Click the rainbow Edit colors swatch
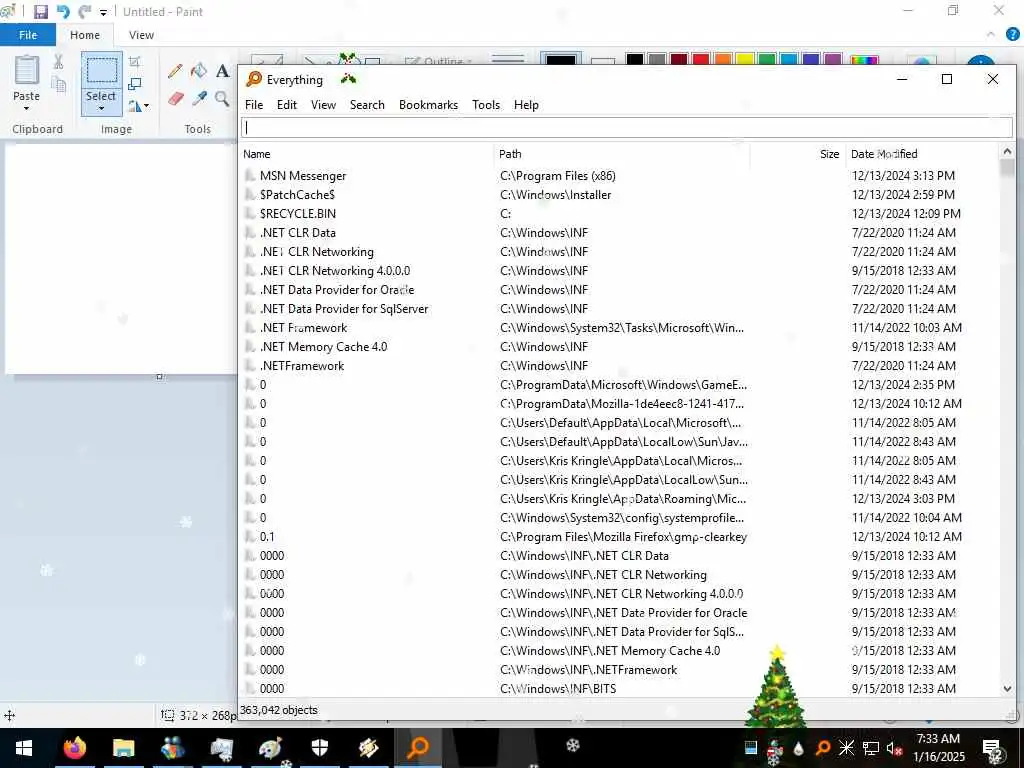Viewport: 1024px width, 768px height. 864,59
